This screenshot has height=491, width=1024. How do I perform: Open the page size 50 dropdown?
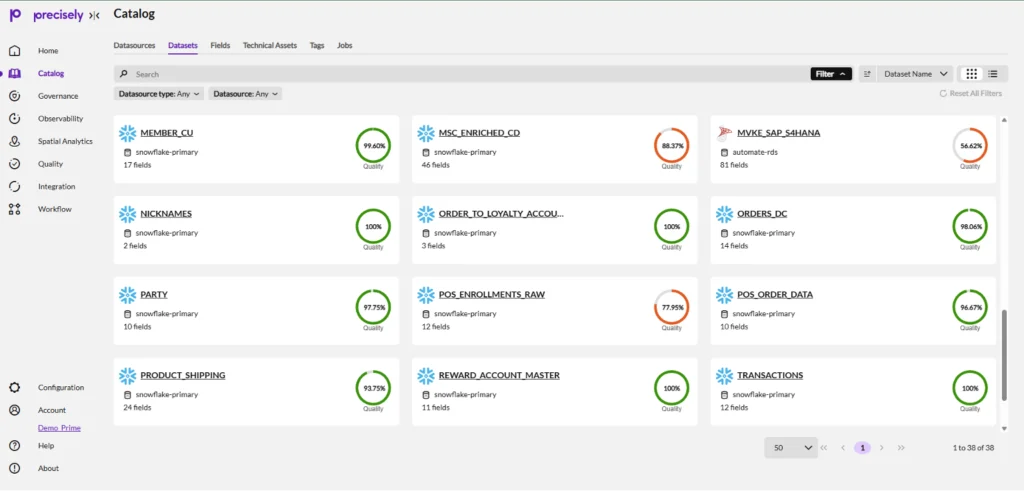[x=791, y=448]
